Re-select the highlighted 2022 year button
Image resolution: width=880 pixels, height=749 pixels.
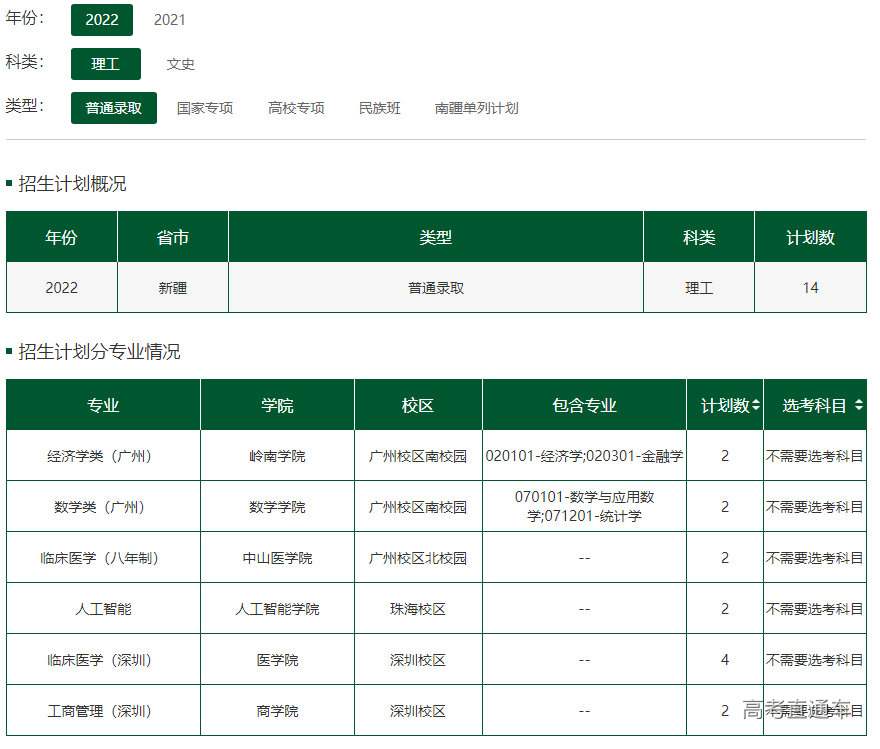tap(101, 19)
